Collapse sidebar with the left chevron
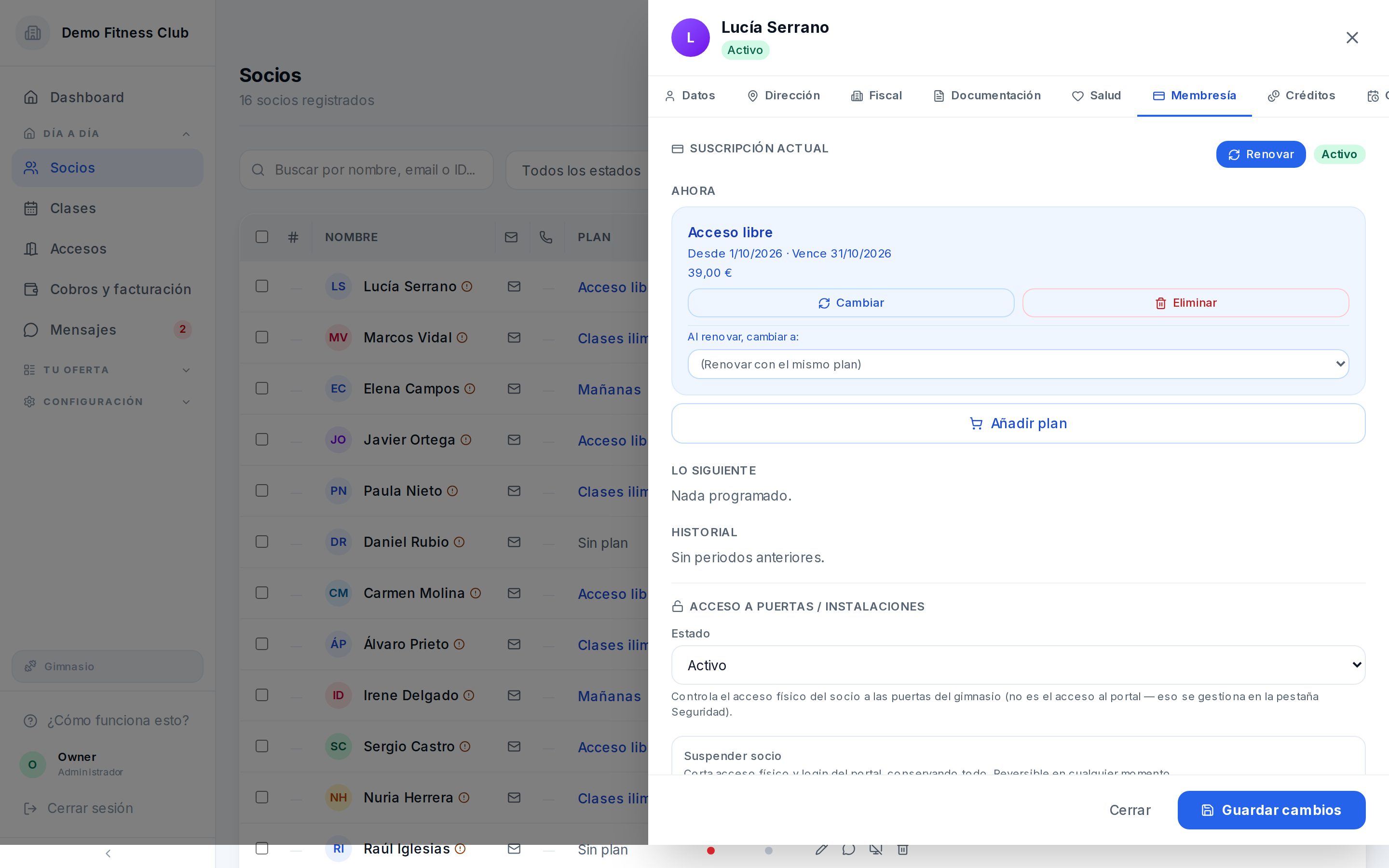Screen dimensions: 1389x868 (108, 853)
